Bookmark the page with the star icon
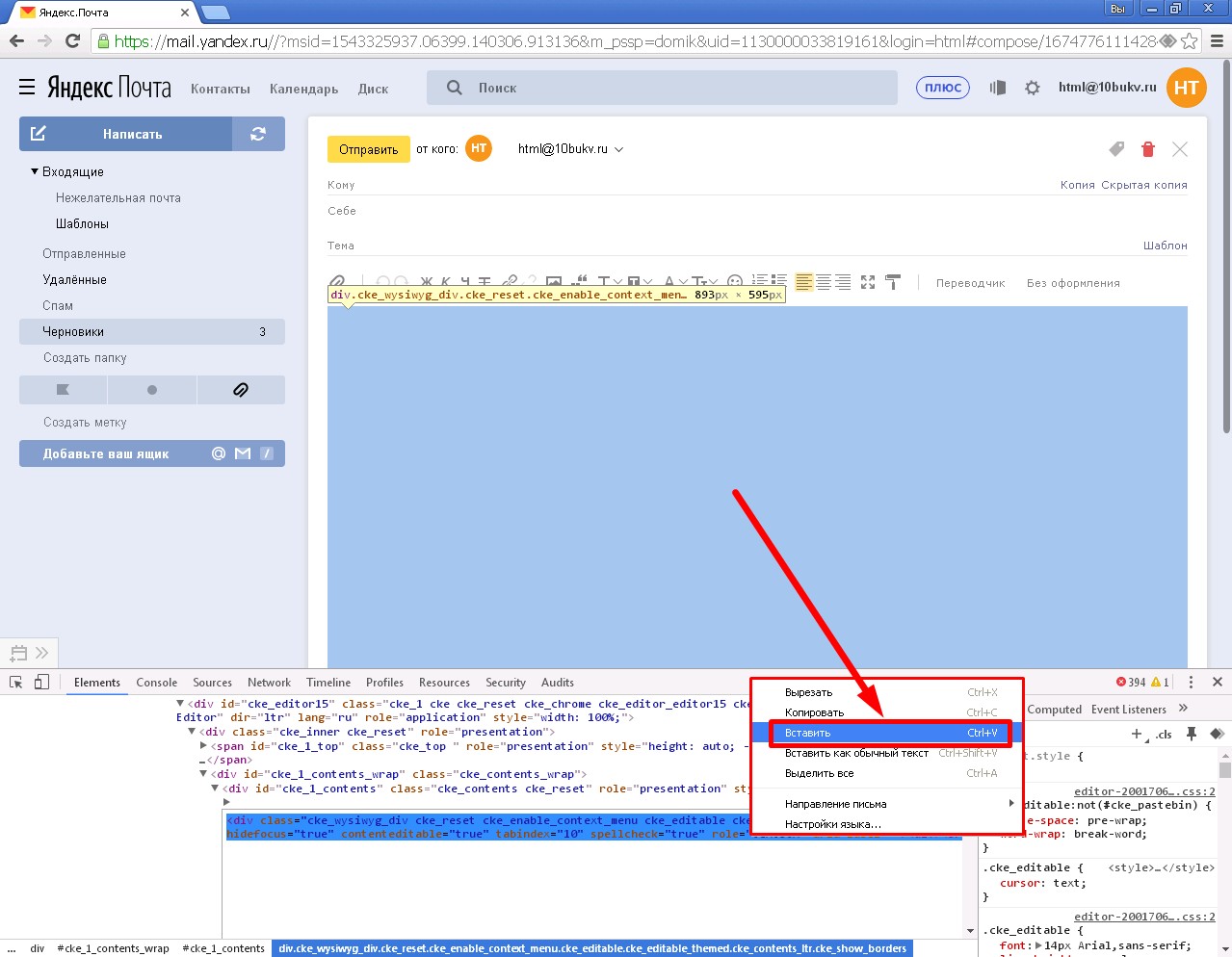The height and width of the screenshot is (957, 1232). click(1190, 41)
